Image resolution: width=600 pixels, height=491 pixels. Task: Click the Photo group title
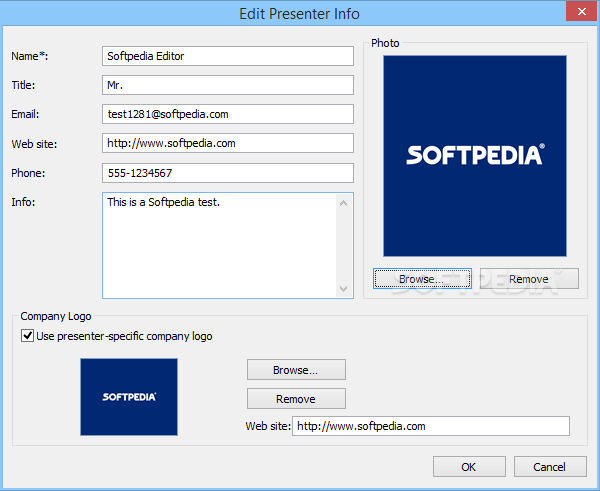coord(385,43)
